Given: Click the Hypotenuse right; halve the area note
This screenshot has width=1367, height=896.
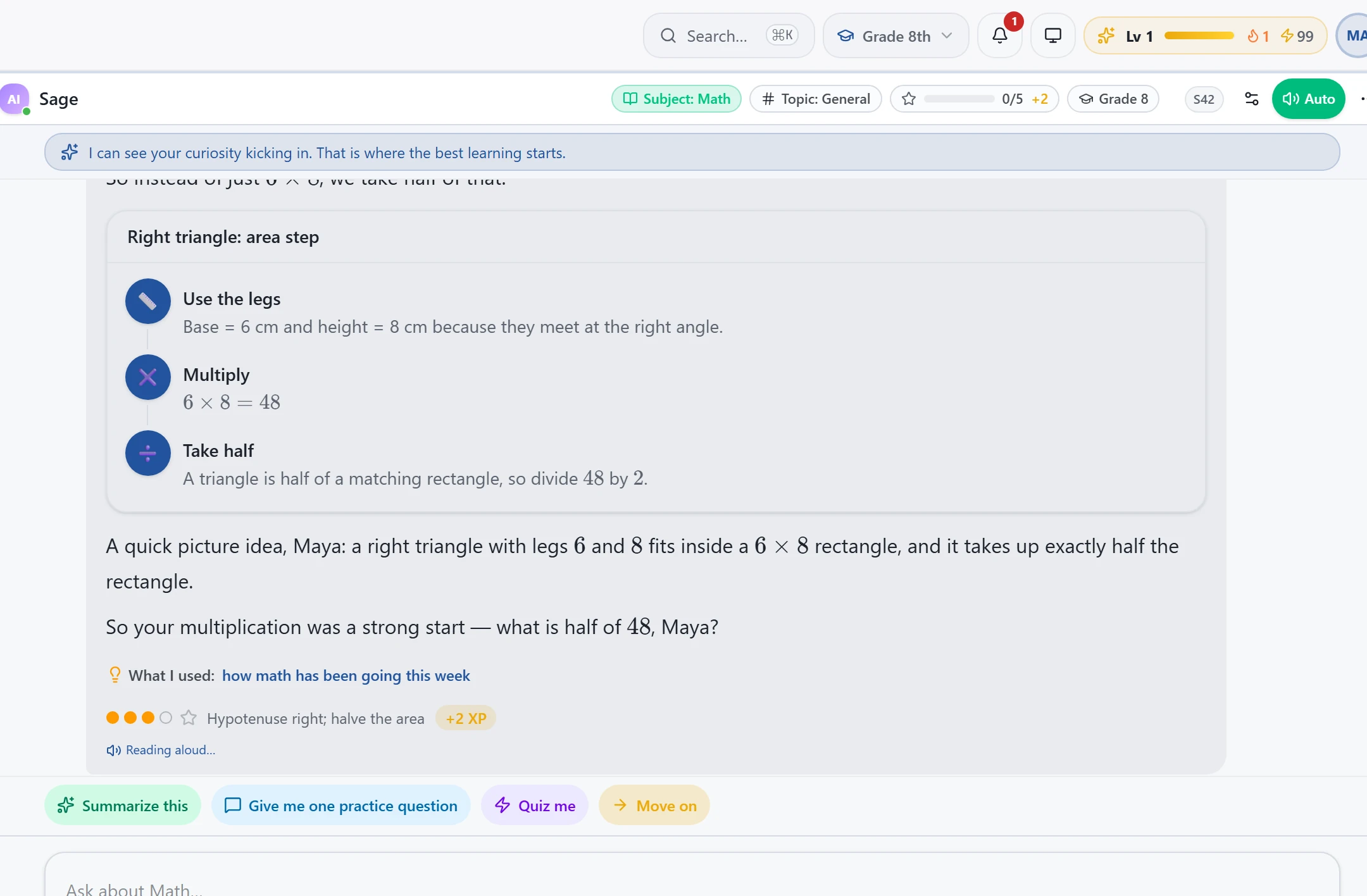Looking at the screenshot, I should [x=316, y=719].
